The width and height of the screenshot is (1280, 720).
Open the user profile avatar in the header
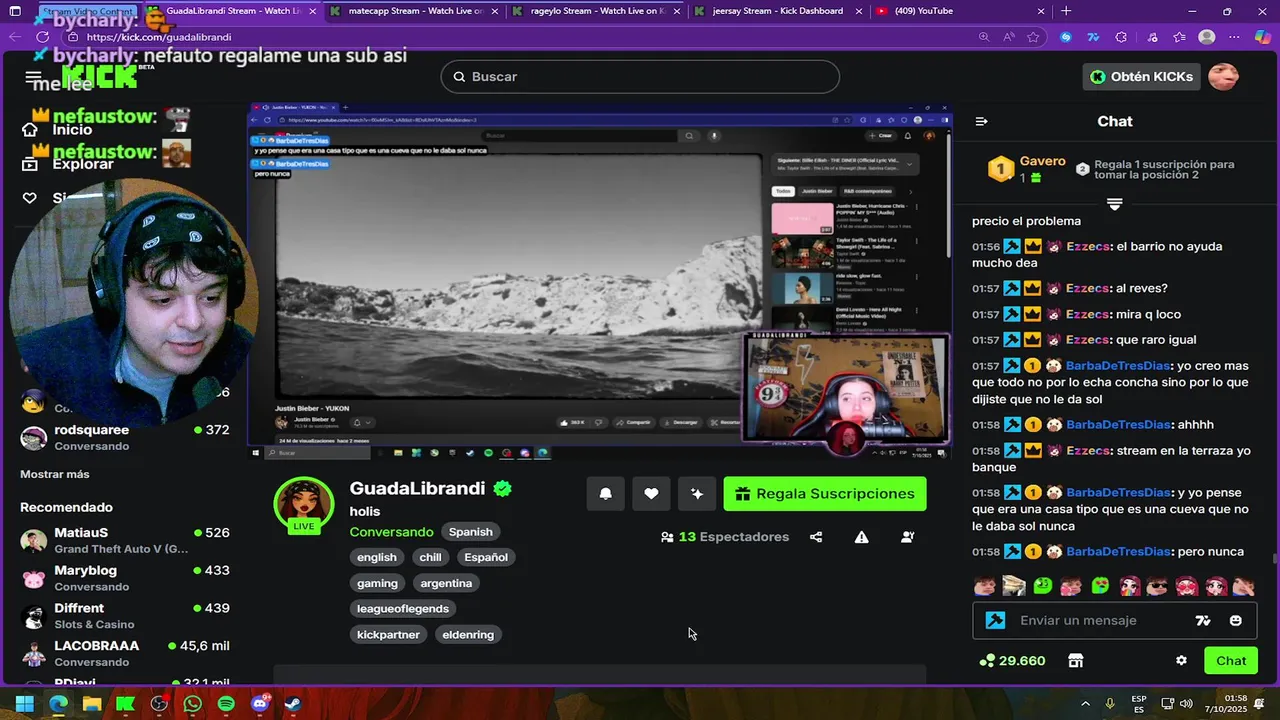(1223, 77)
